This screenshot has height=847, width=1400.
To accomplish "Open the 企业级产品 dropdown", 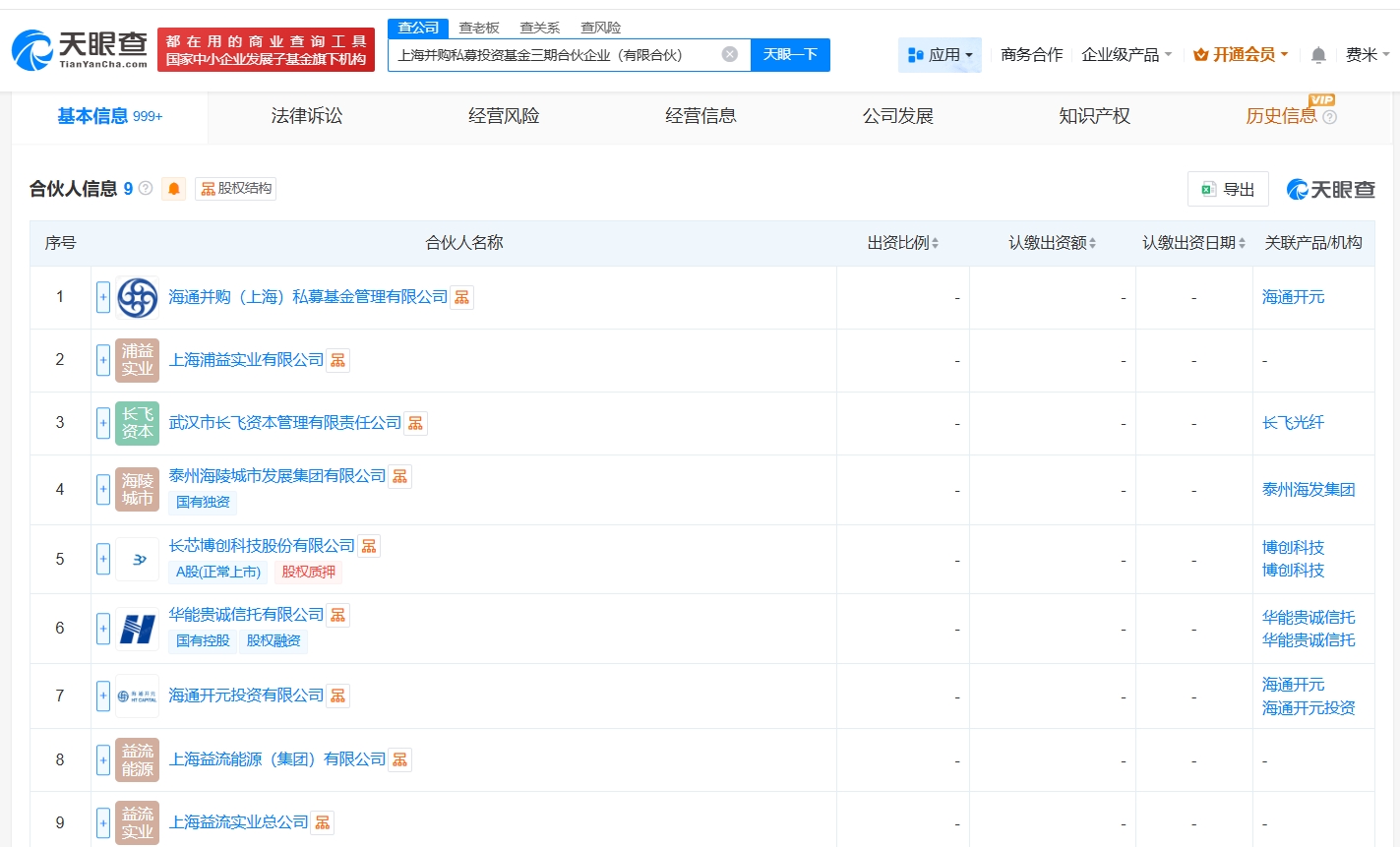I will click(1126, 55).
